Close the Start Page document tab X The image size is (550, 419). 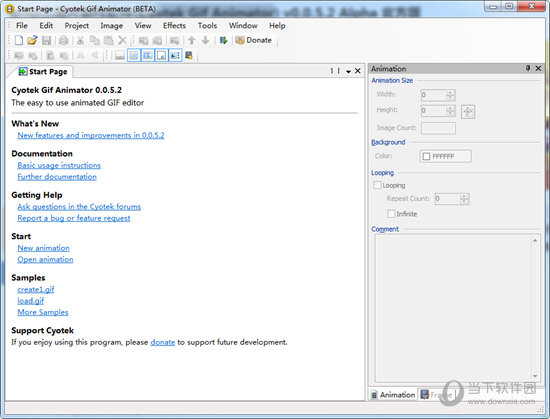(358, 71)
